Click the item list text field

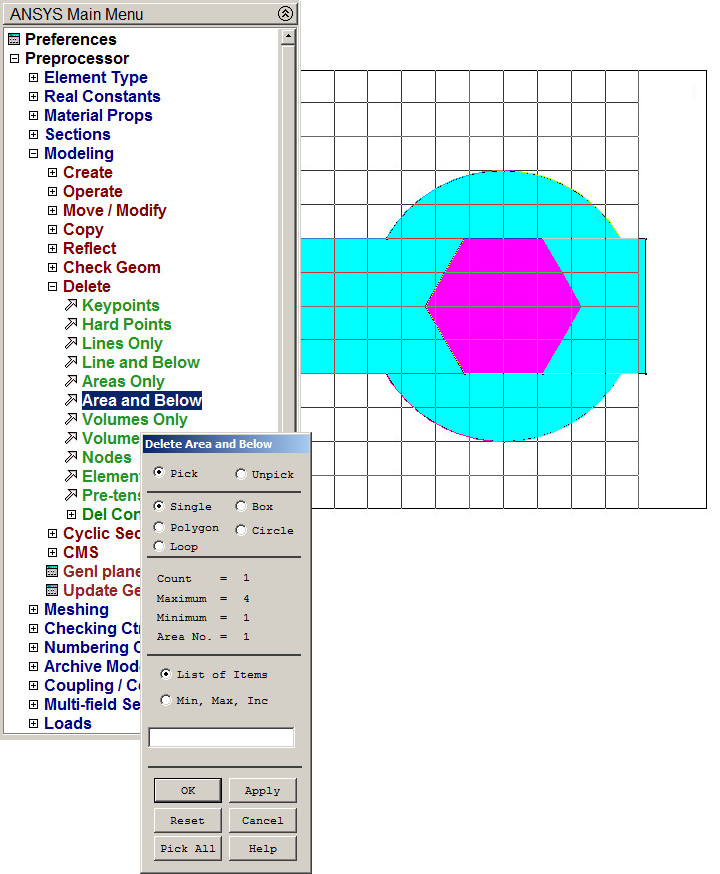tap(221, 737)
